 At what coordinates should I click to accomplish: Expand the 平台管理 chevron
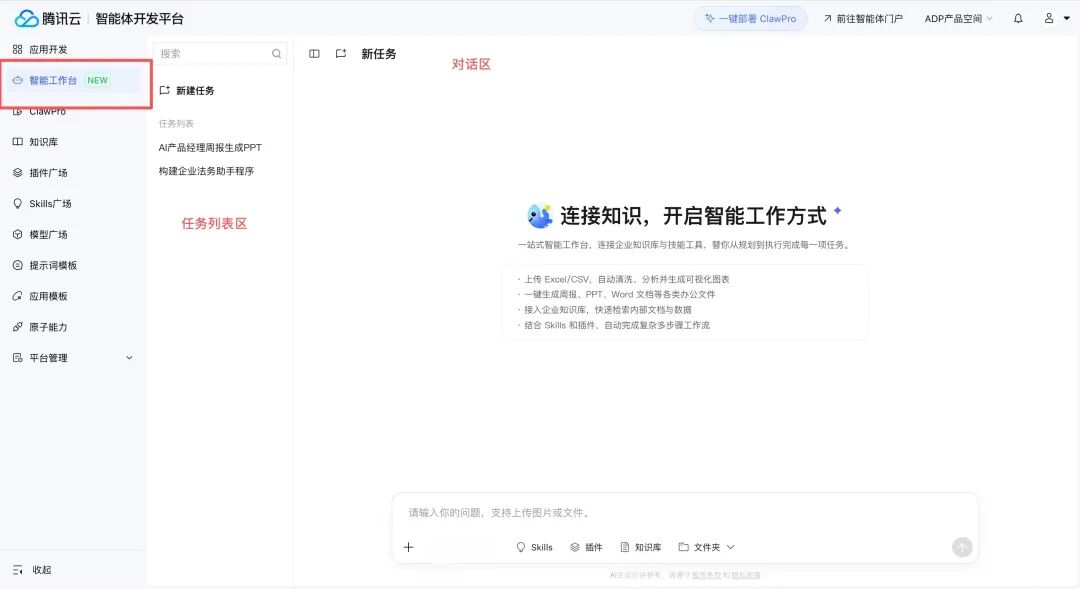[x=129, y=358]
